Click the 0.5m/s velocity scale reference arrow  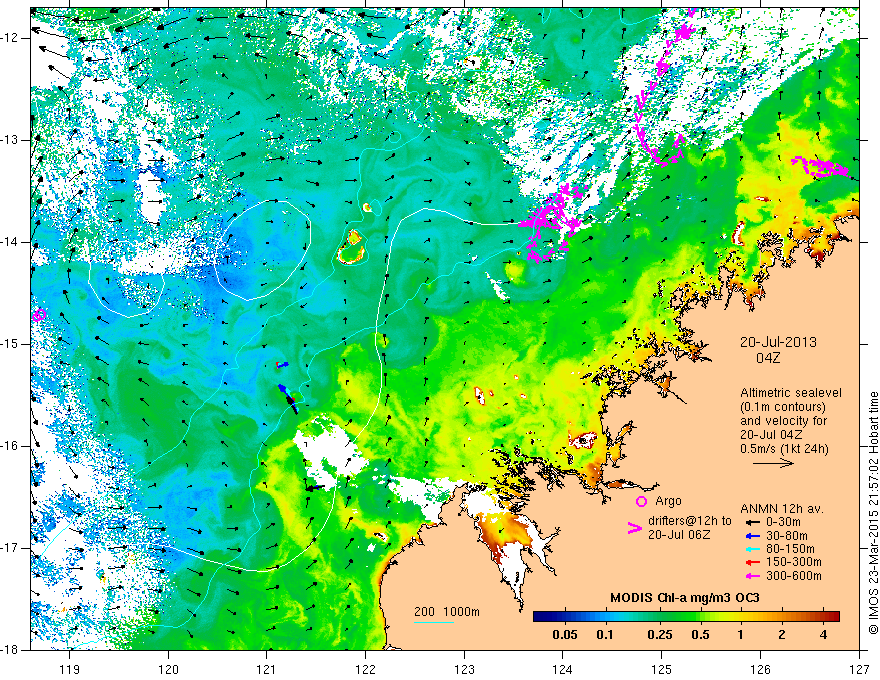click(773, 463)
